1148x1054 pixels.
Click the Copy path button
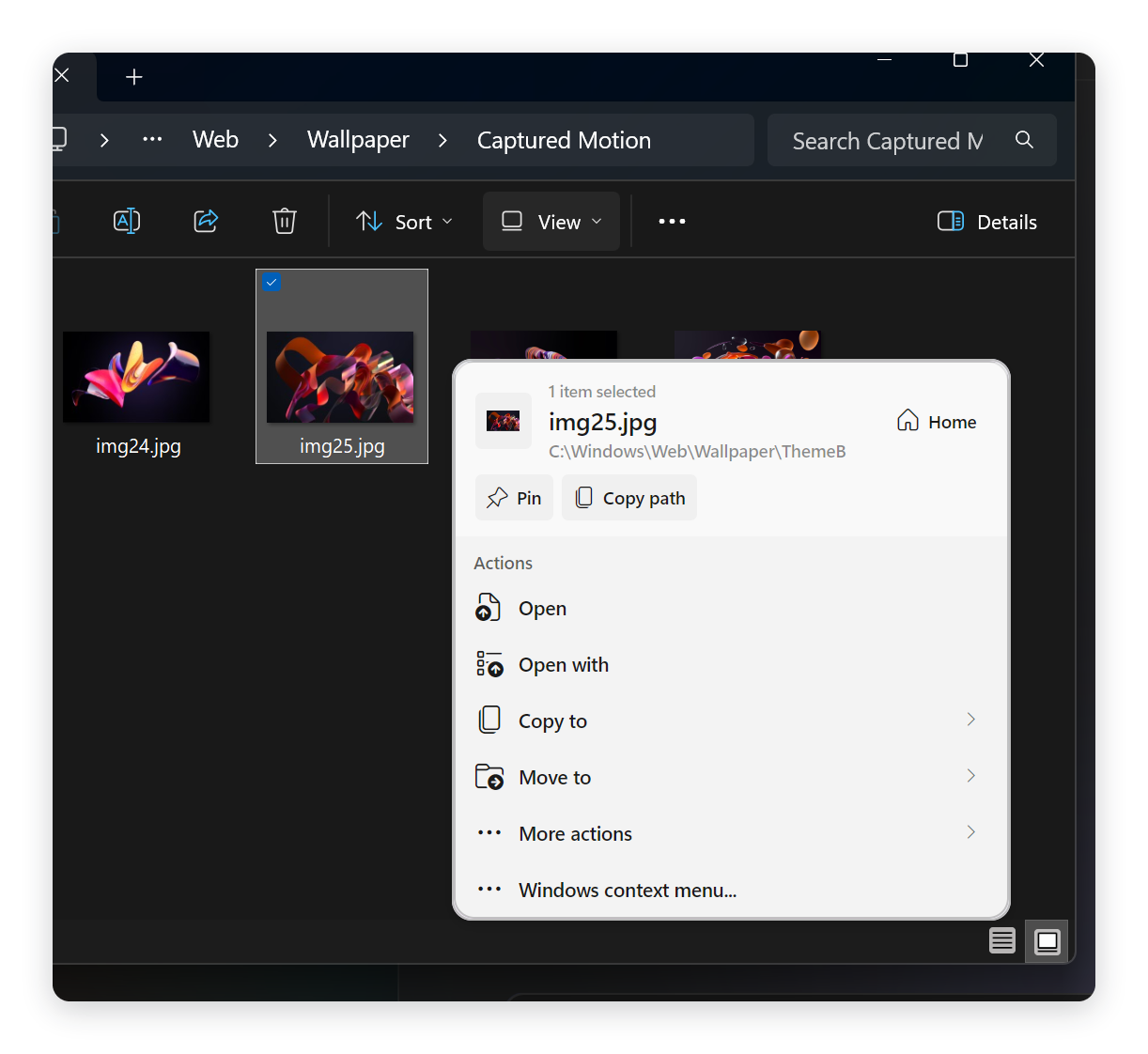click(629, 498)
